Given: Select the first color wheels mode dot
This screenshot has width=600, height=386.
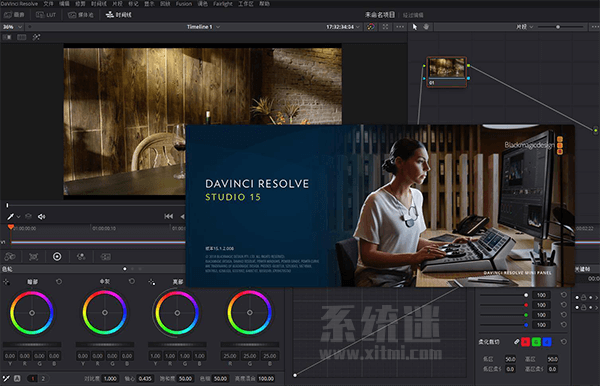Looking at the screenshot, I should [125, 269].
